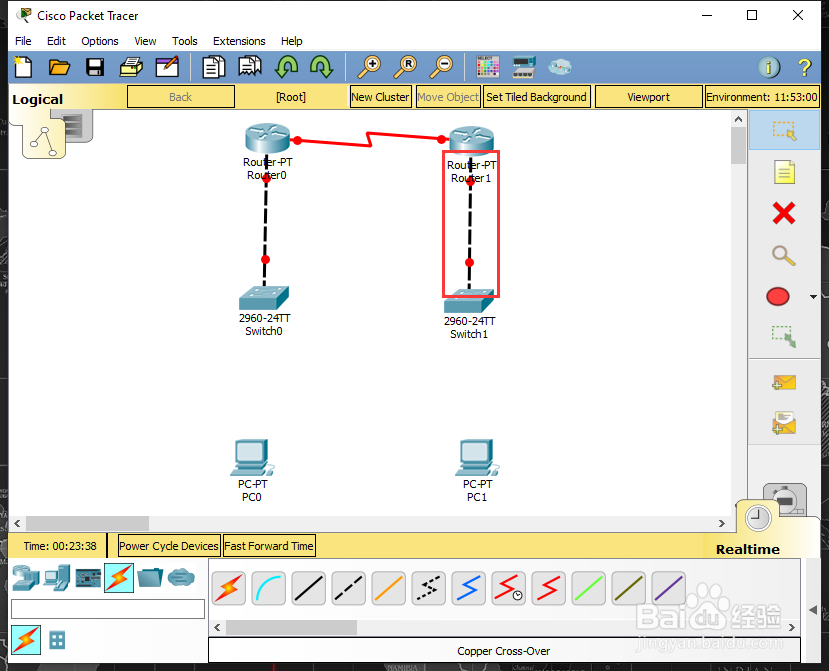The width and height of the screenshot is (829, 671).
Task: Select the Inspect magnifier tool
Action: [784, 255]
